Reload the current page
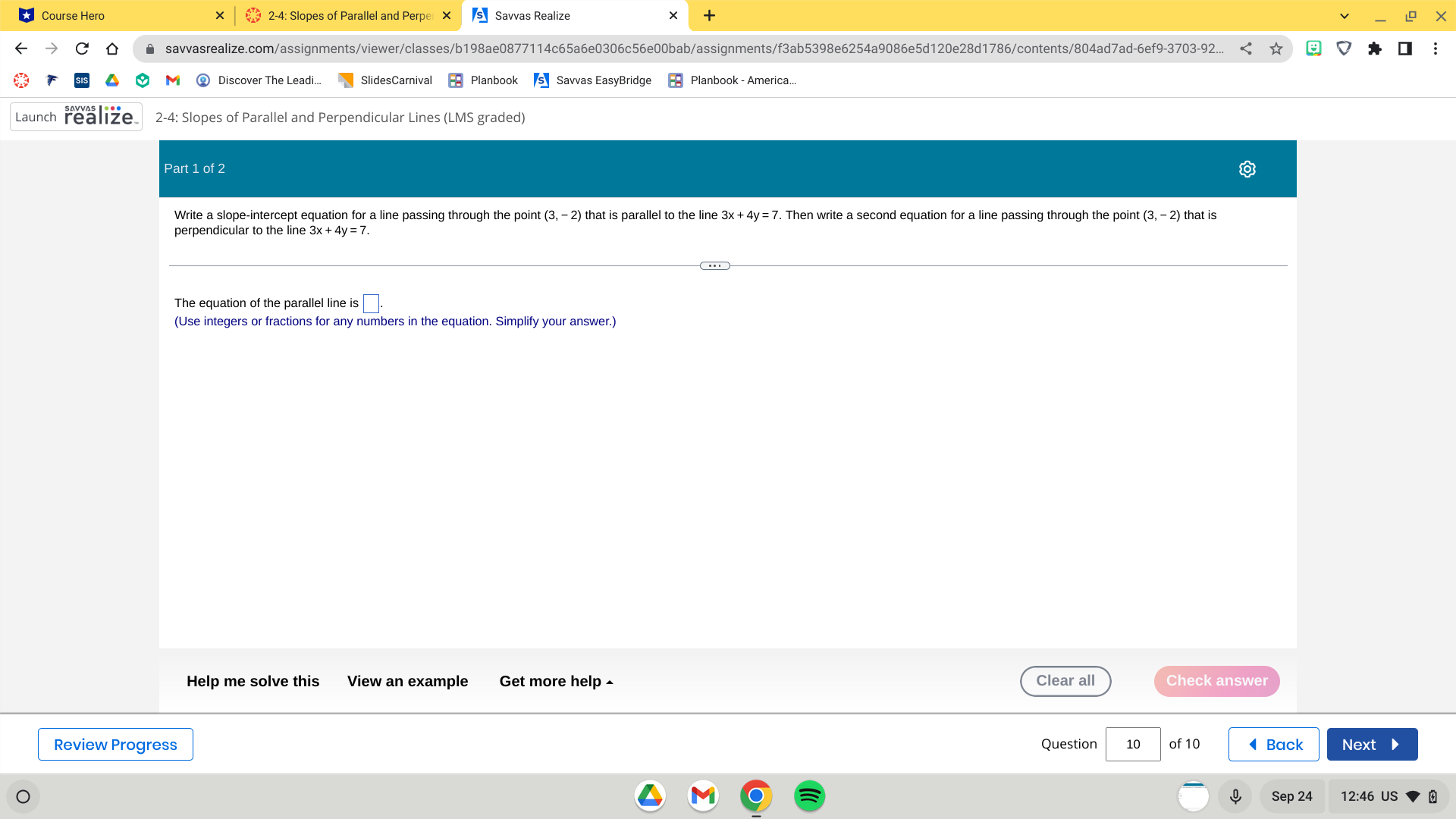Viewport: 1456px width, 819px height. (82, 48)
